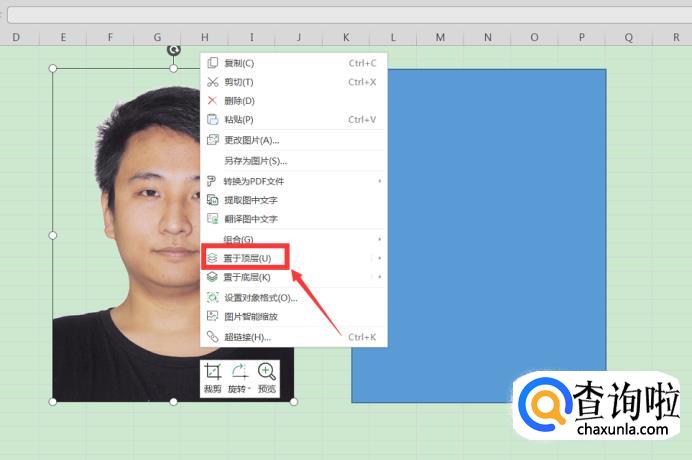Expand submenu arrow of 置于底层(K)
692x460 pixels.
pyautogui.click(x=379, y=277)
